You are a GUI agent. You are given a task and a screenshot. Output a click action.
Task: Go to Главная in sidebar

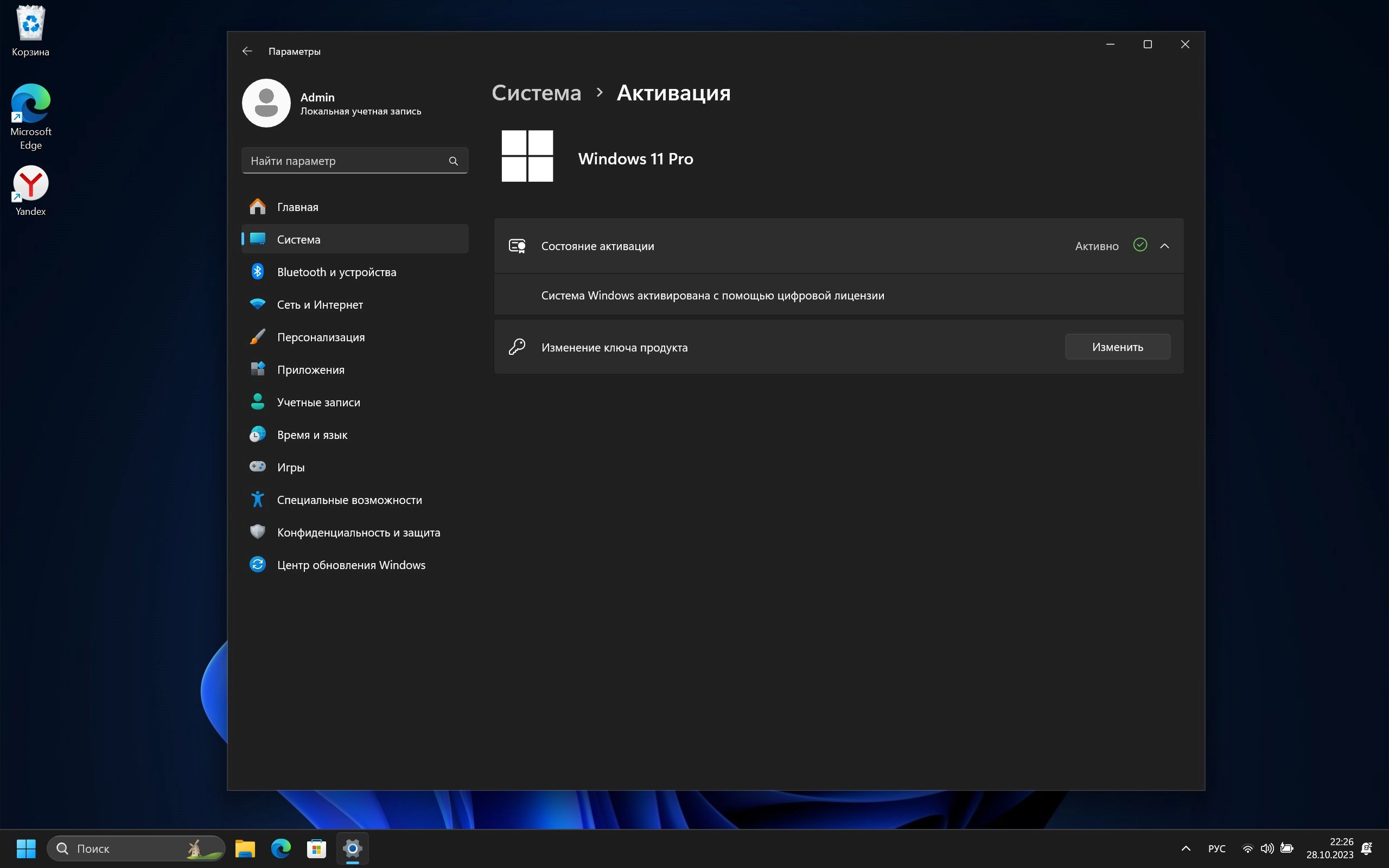pos(297,207)
